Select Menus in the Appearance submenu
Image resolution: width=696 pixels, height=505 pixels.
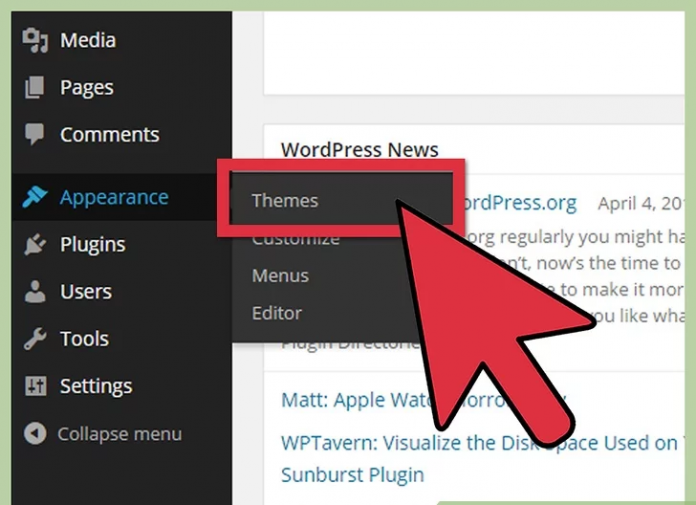(x=280, y=276)
